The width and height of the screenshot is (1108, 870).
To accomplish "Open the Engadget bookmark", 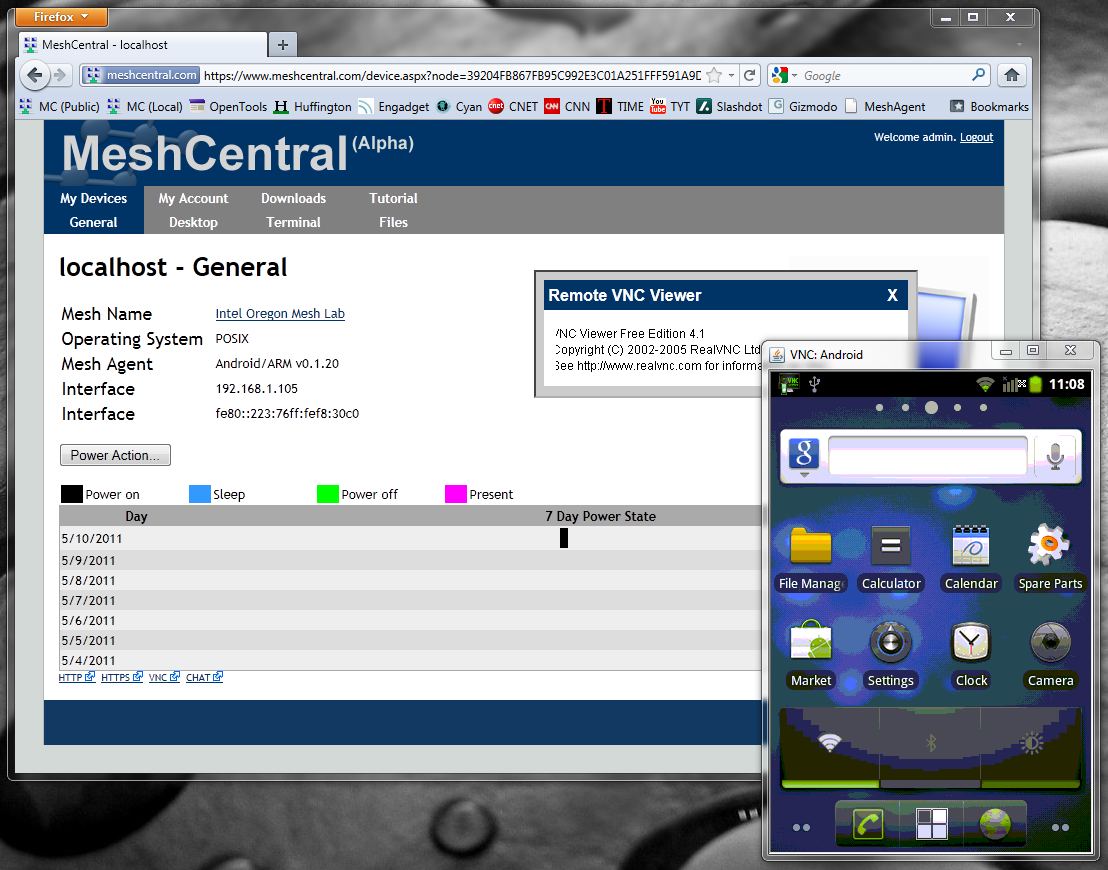I will pyautogui.click(x=394, y=107).
